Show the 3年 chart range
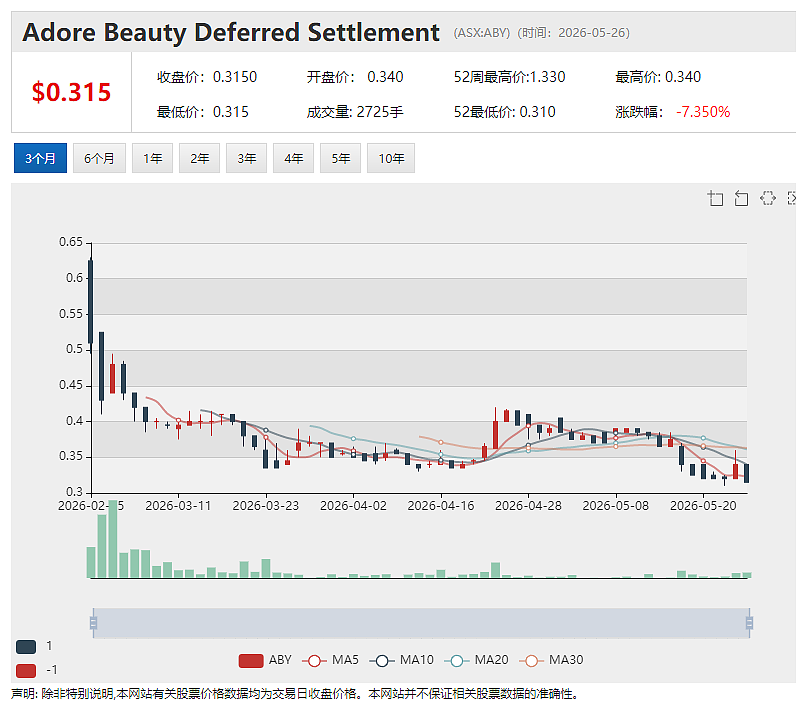812x717 pixels. (x=246, y=158)
